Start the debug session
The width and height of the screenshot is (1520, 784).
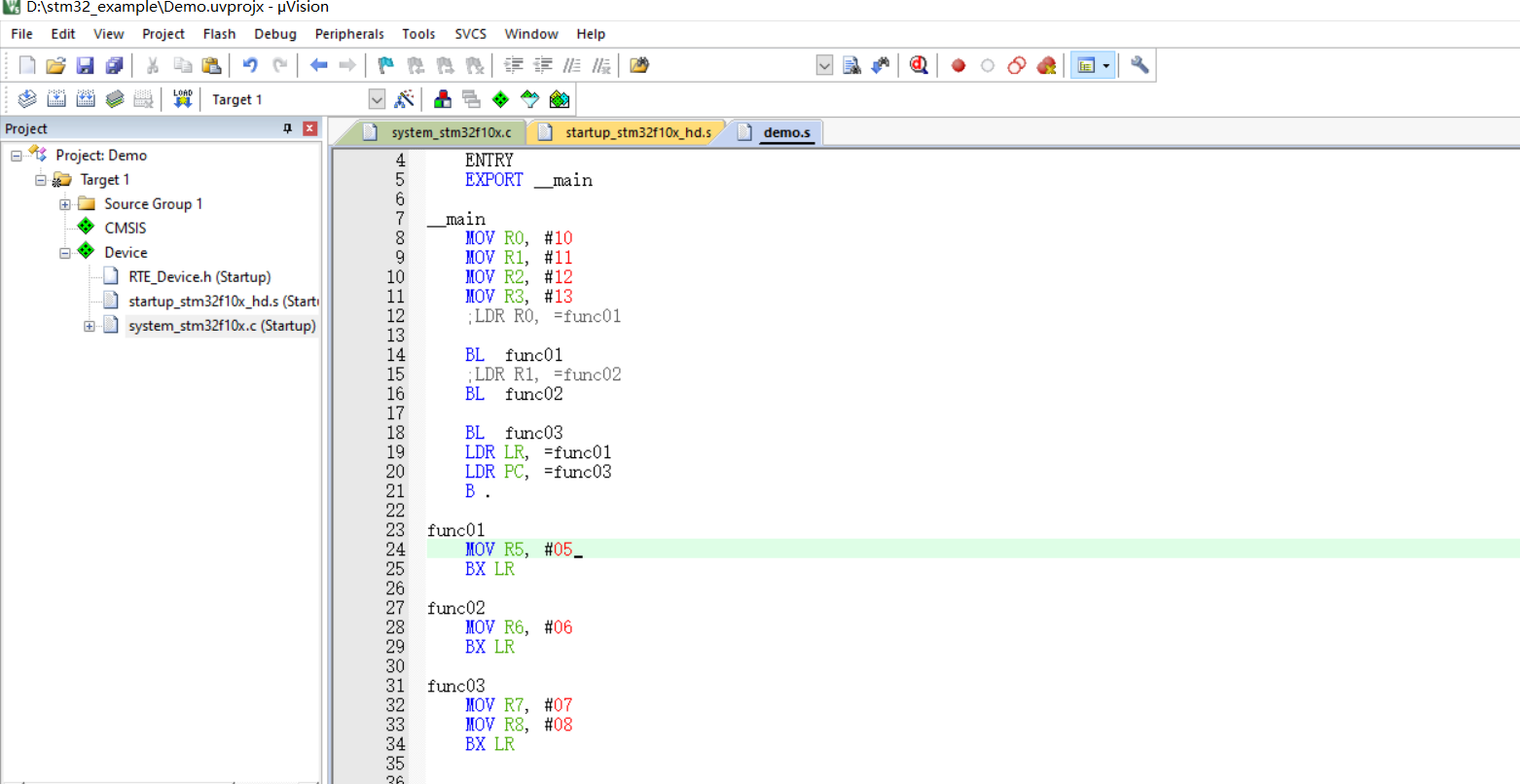[919, 65]
